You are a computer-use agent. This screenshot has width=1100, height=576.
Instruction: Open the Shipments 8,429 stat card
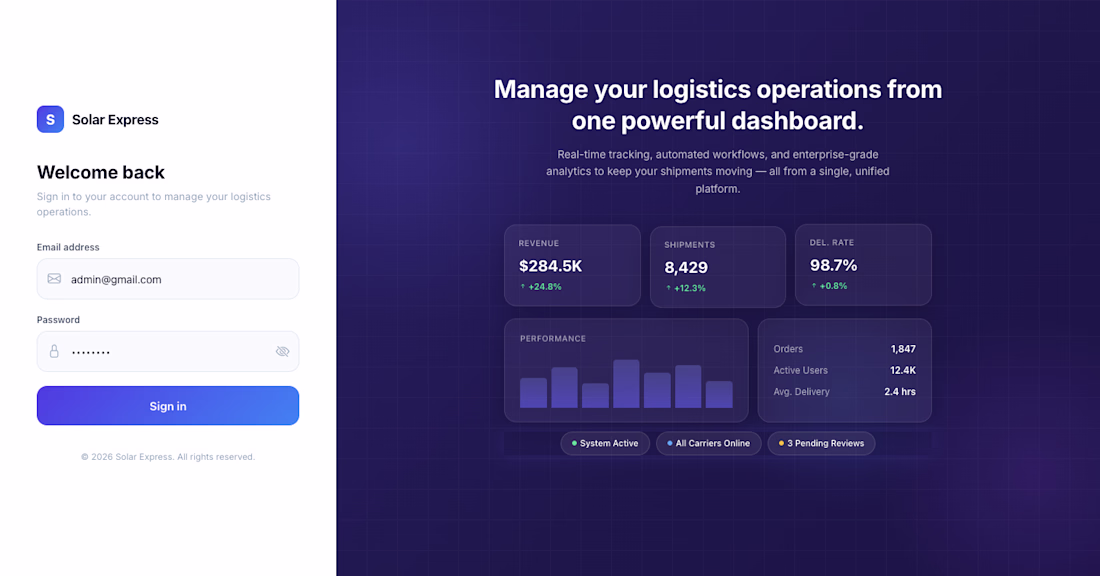pyautogui.click(x=718, y=267)
